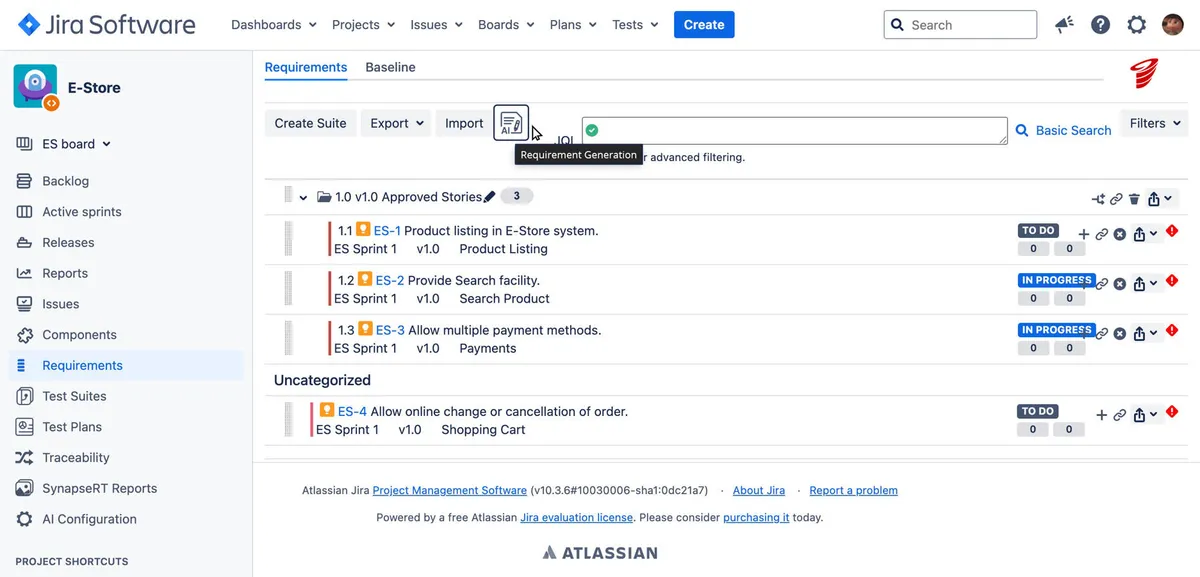Click the add-child icon on v1.0 Approved Stories

[x=1098, y=199]
